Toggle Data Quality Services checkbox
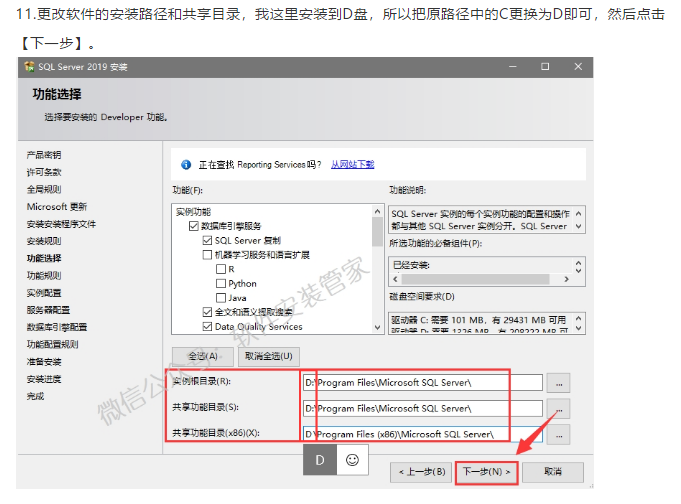Viewport: 681px width, 504px height. [x=207, y=326]
